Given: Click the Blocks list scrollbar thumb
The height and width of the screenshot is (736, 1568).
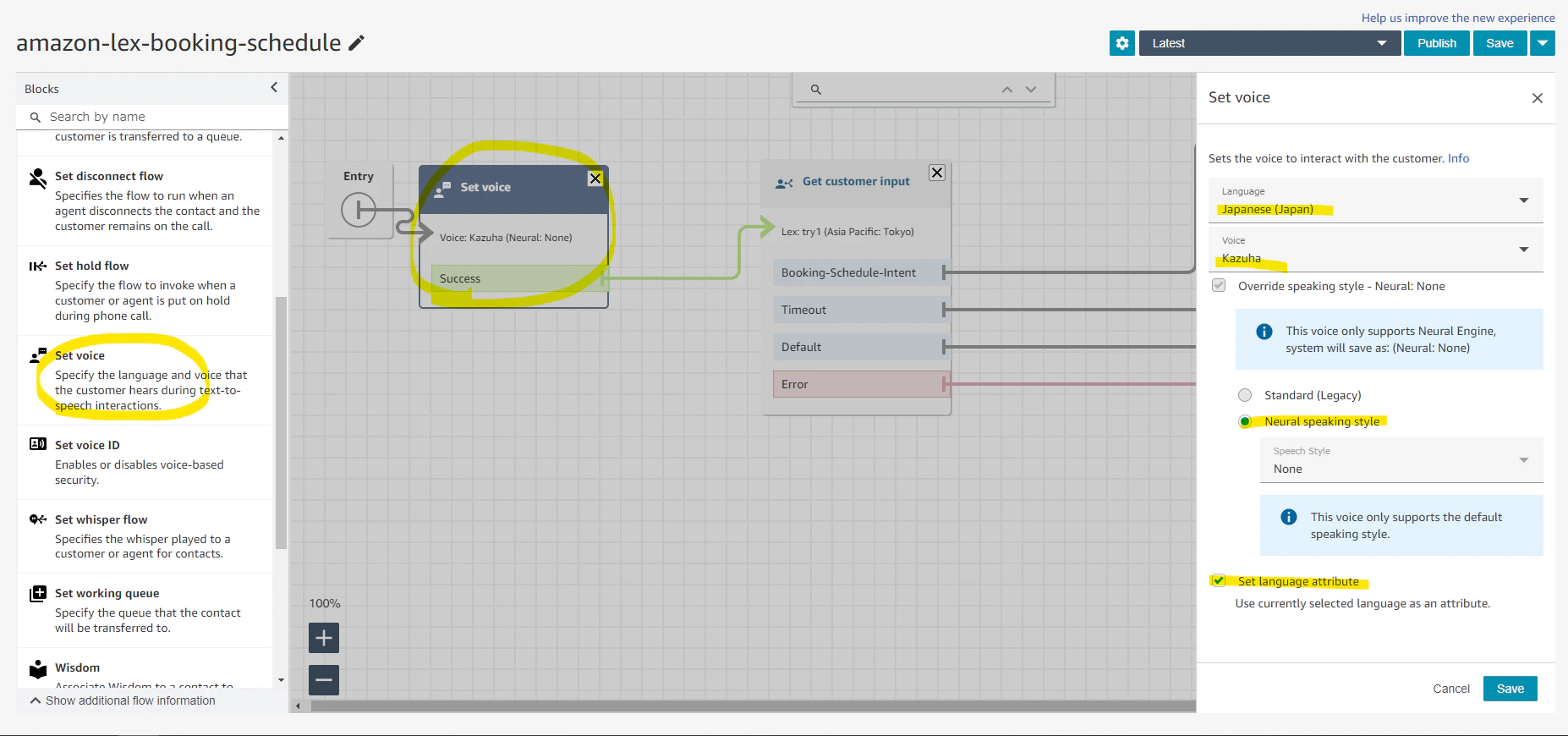Looking at the screenshot, I should click(x=282, y=423).
